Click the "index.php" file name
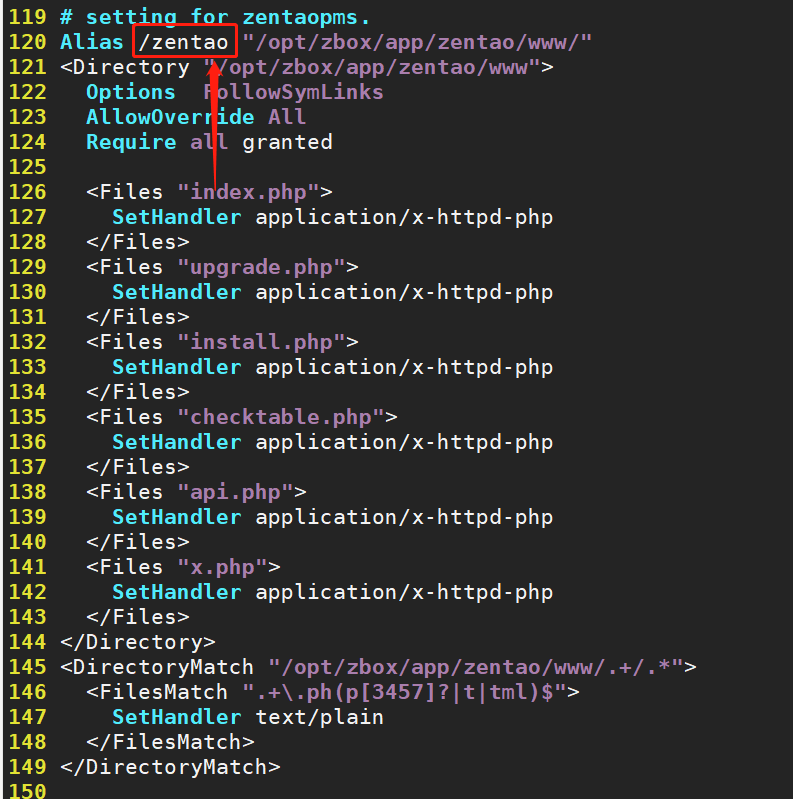Screen dimensions: 793x799 coord(248,192)
